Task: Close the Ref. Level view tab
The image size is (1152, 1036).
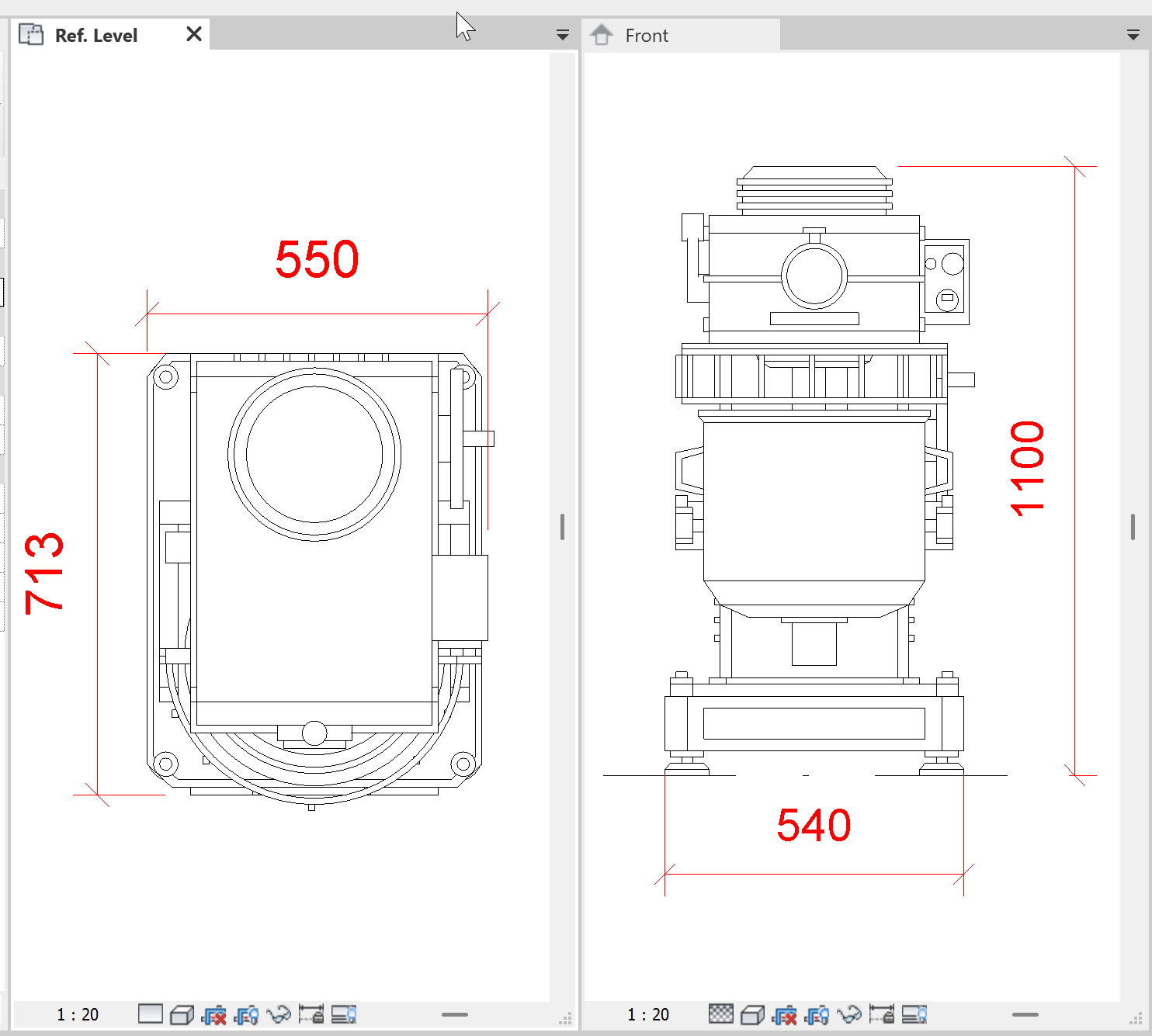Action: (194, 34)
